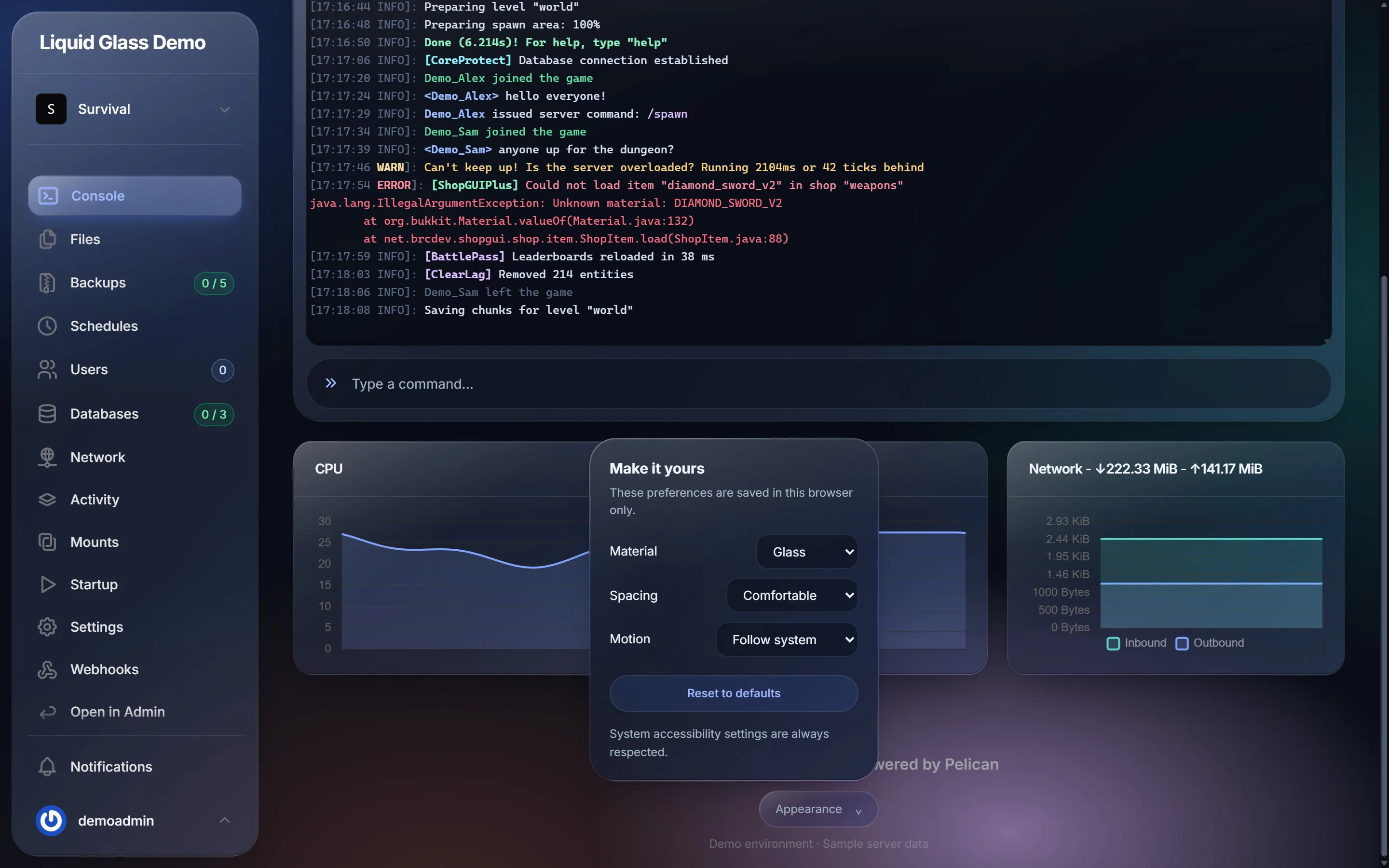Click the Backups 0 / 5 badge

(214, 283)
